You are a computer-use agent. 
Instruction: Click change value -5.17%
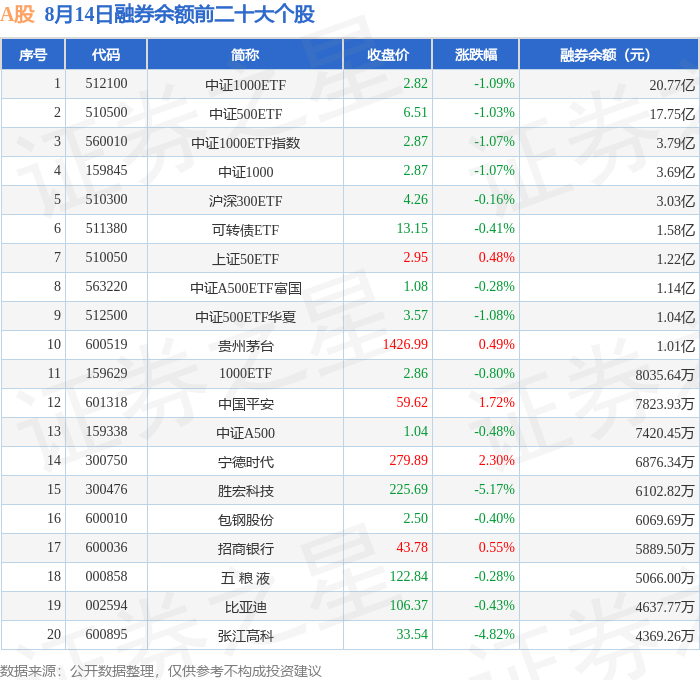point(494,489)
